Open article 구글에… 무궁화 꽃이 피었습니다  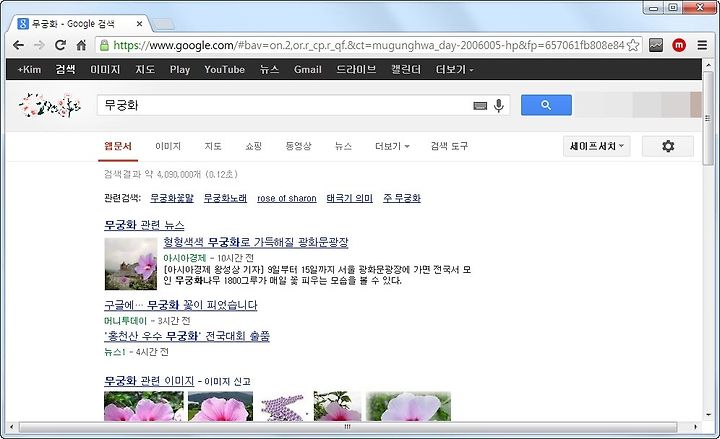tap(180, 305)
